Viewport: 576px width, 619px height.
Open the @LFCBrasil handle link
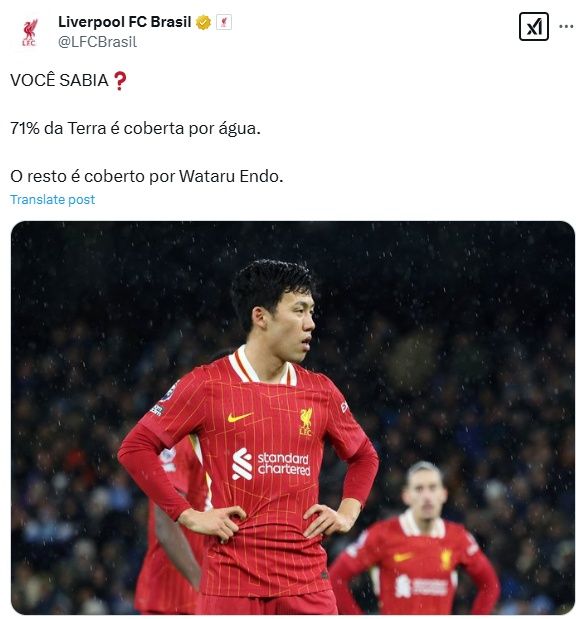(x=98, y=42)
